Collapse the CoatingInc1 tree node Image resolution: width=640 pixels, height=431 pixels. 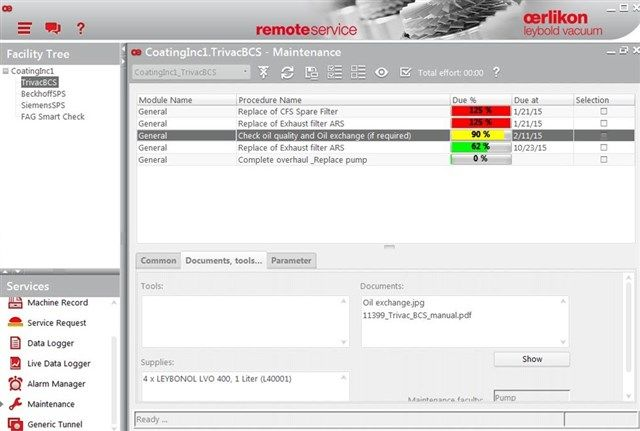pyautogui.click(x=6, y=71)
